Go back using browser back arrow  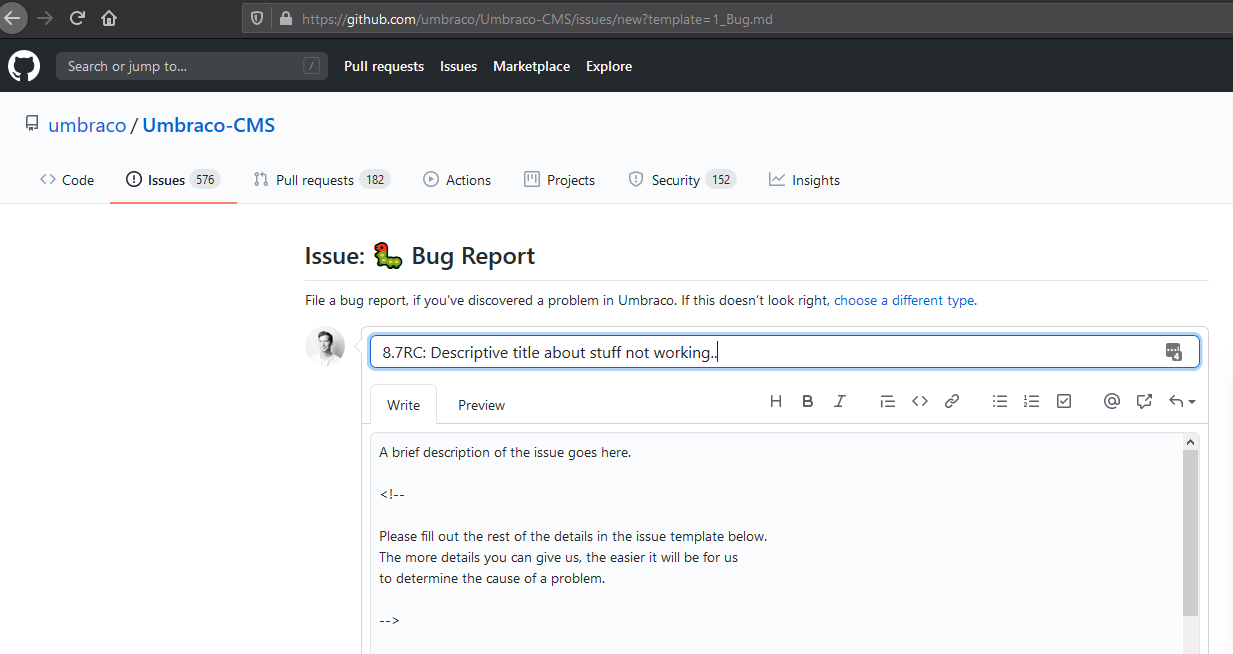click(11, 18)
